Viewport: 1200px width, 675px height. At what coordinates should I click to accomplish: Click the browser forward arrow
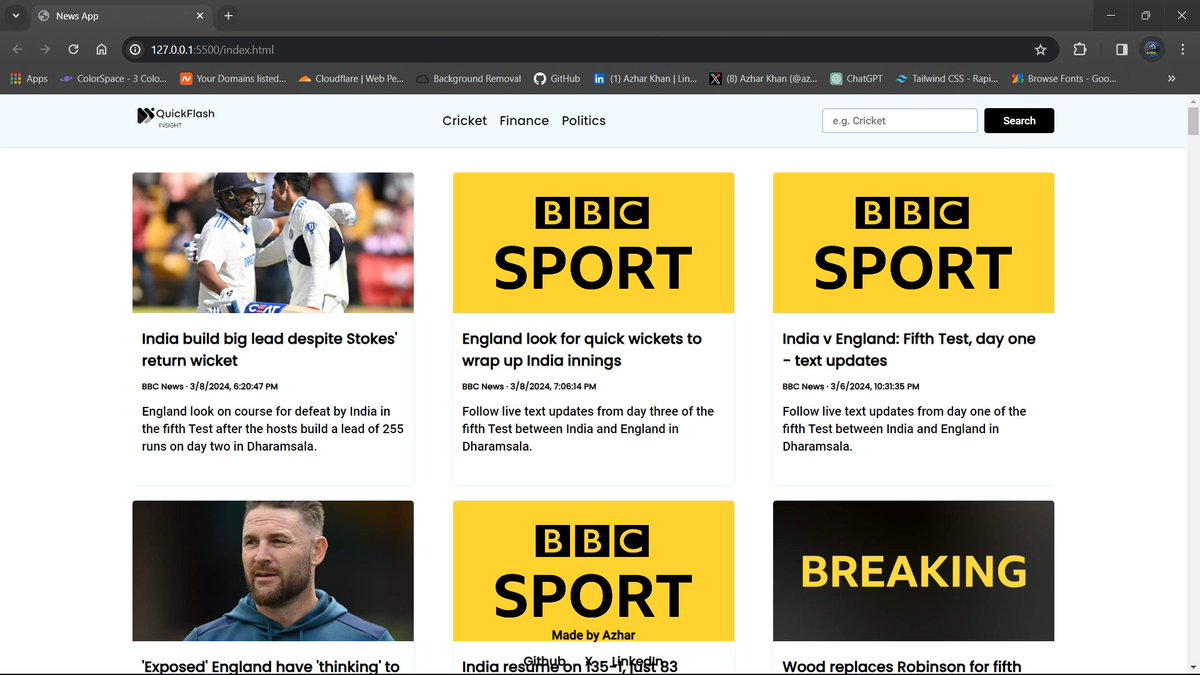(x=45, y=49)
